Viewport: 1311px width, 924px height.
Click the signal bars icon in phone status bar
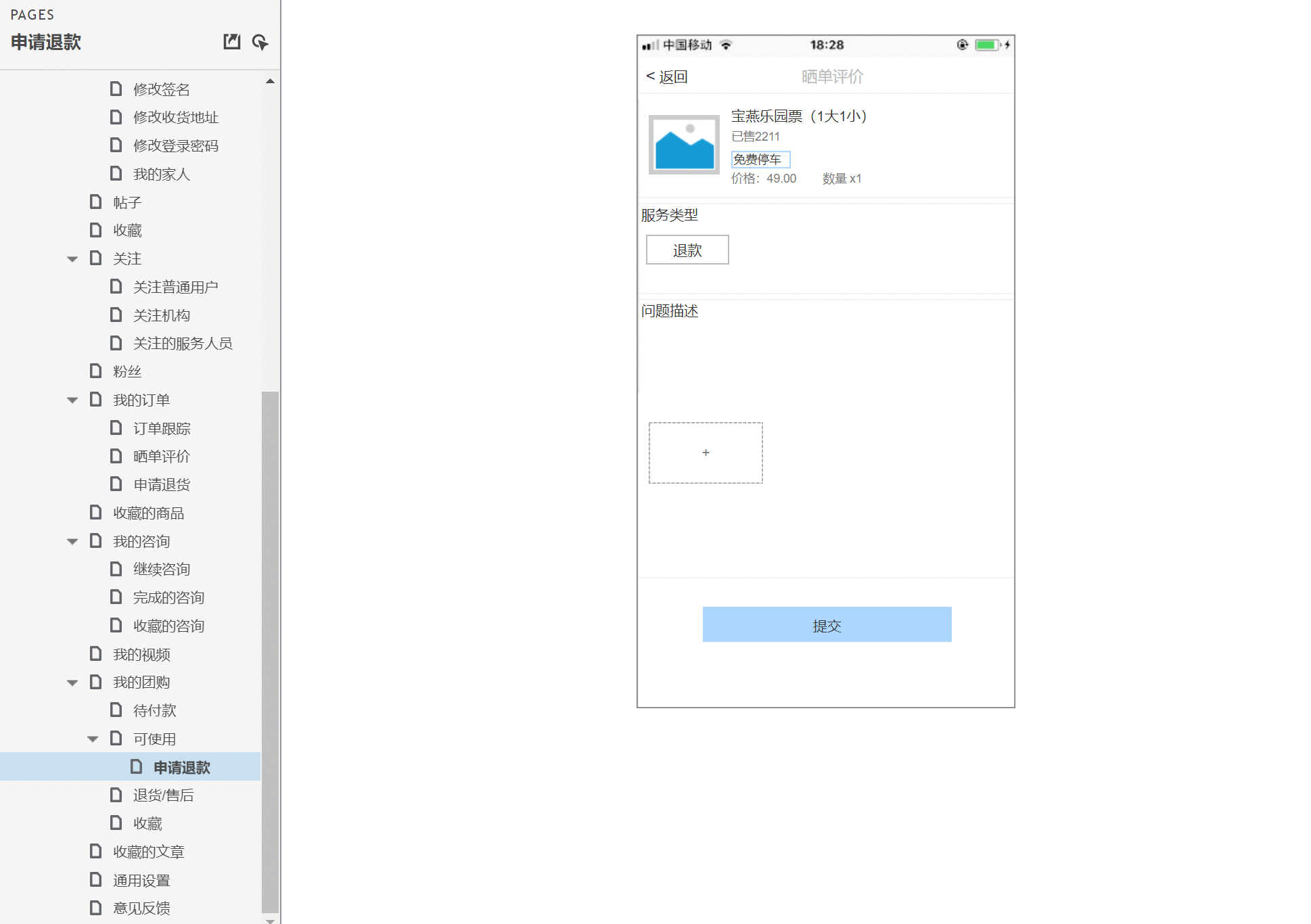(650, 45)
